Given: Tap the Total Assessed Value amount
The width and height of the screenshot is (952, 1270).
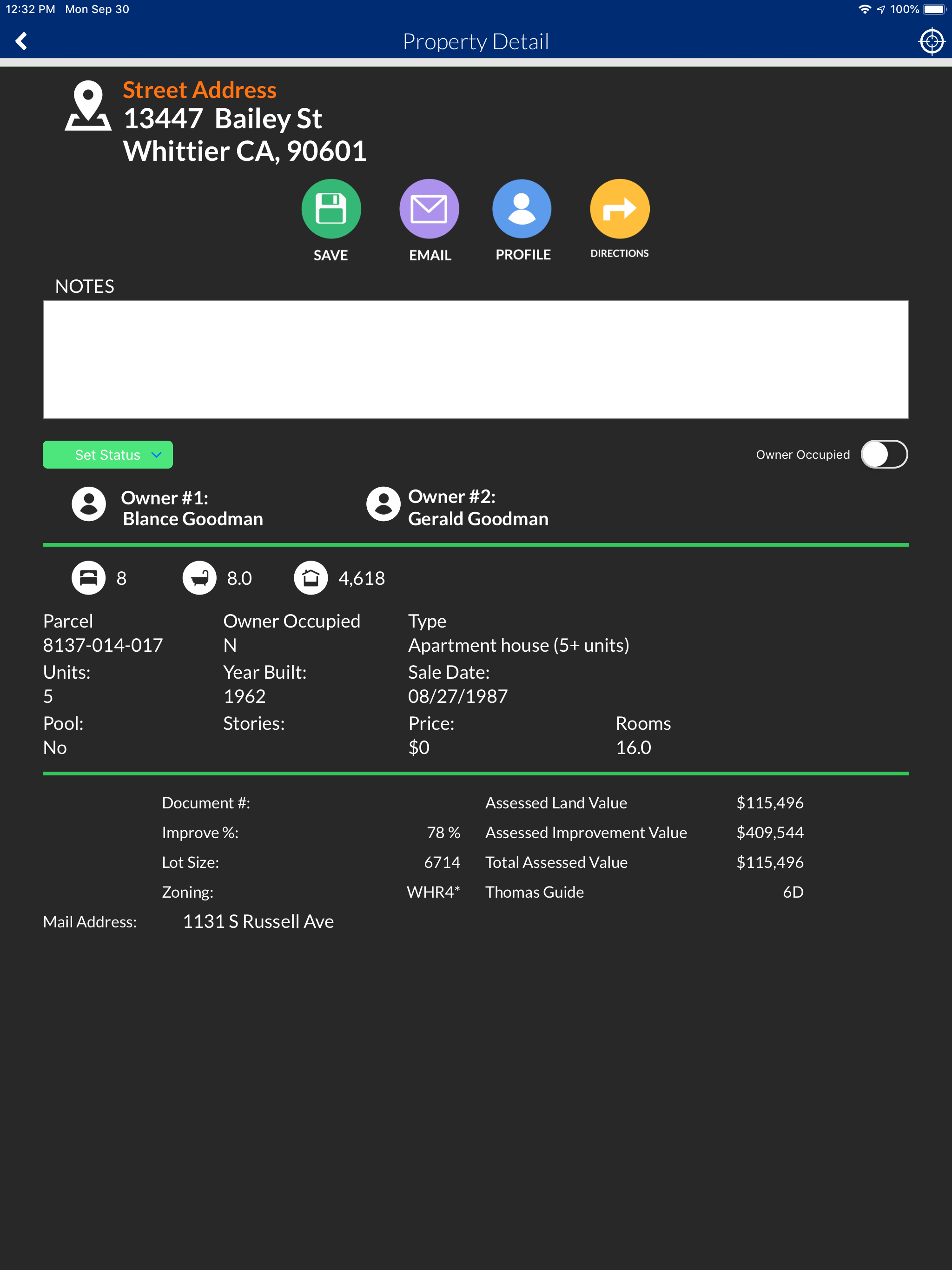Looking at the screenshot, I should (x=770, y=862).
